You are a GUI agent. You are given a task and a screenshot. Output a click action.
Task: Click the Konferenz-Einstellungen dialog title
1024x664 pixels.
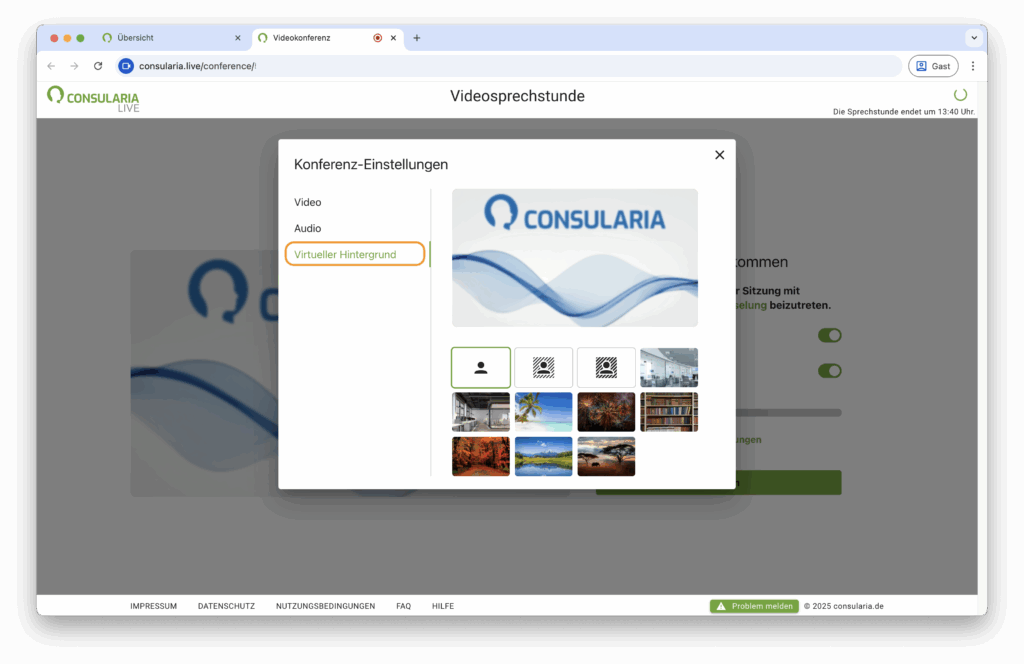click(371, 165)
